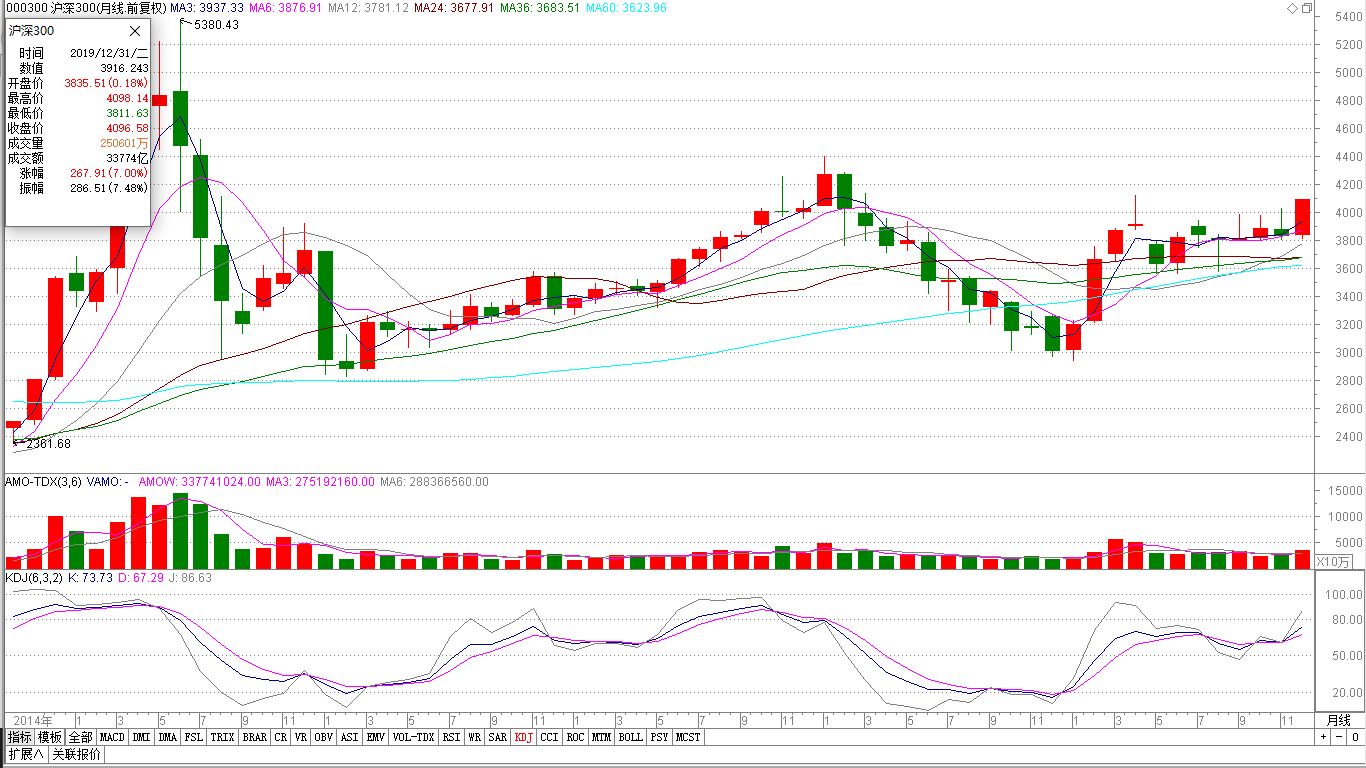Select the SAR indicator tab
The height and width of the screenshot is (768, 1366).
pos(498,737)
